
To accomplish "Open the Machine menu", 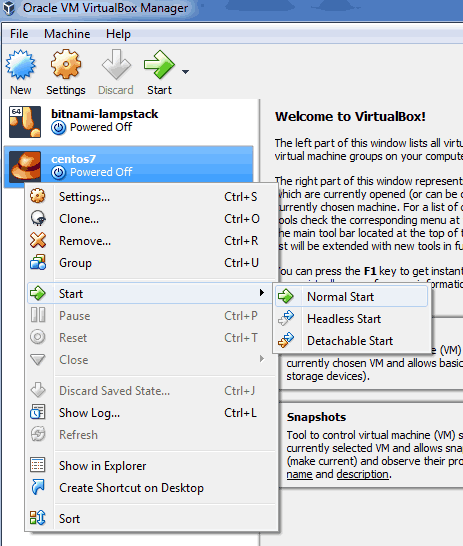I will point(67,34).
